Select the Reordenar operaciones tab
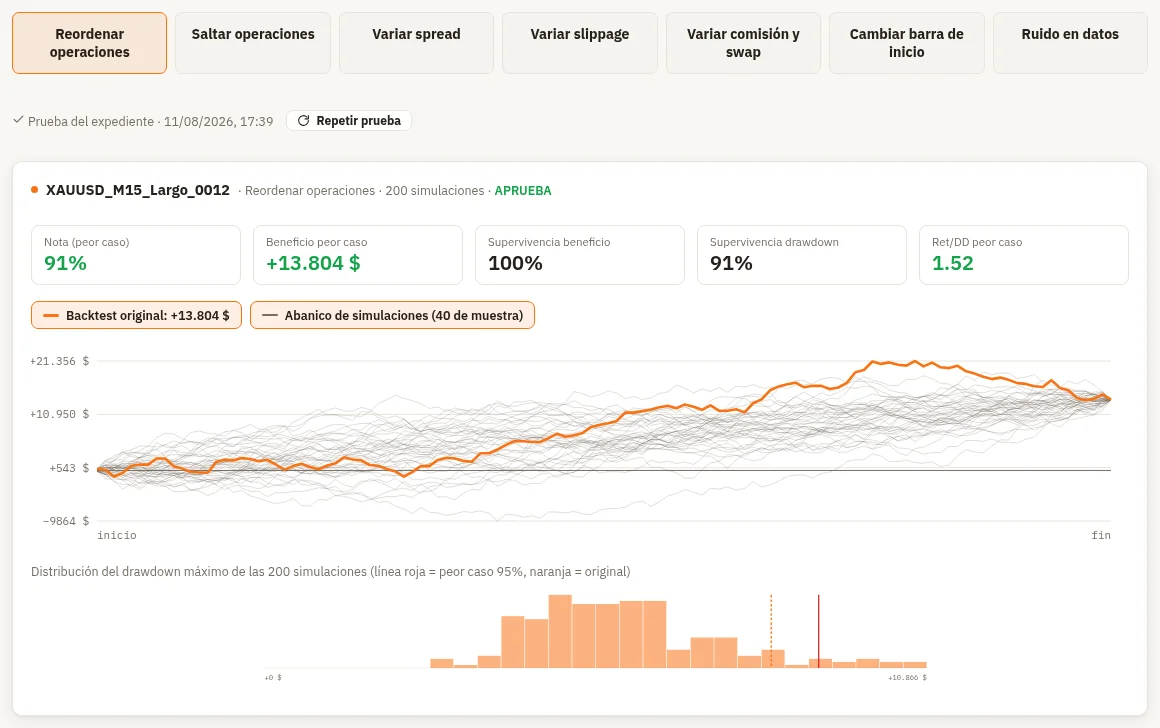This screenshot has width=1160, height=728. pyautogui.click(x=90, y=43)
